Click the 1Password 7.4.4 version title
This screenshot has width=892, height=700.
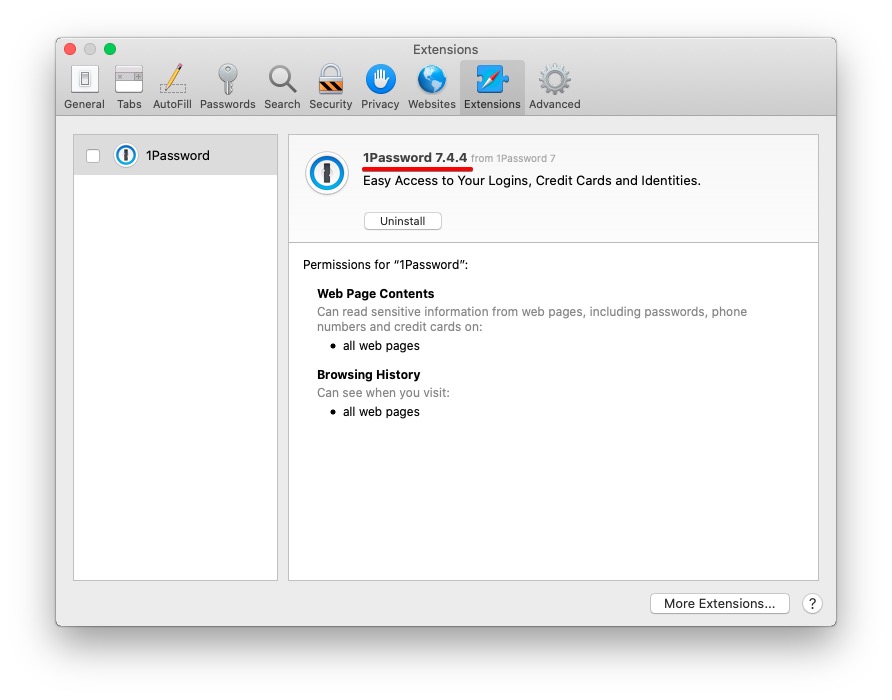coord(415,158)
